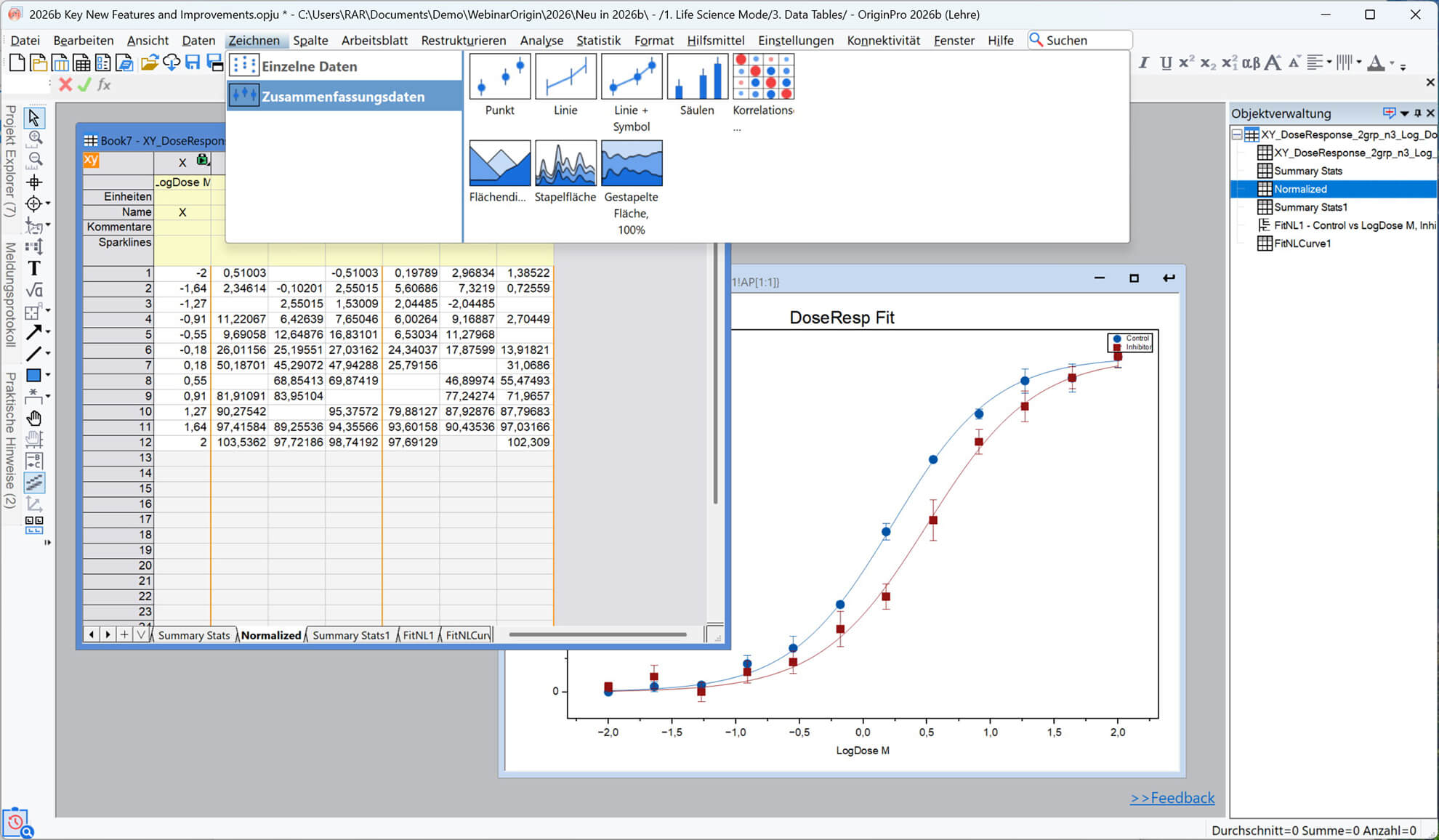Toggle pin on Objektverwaltung panel
The height and width of the screenshot is (840, 1439).
click(x=1417, y=113)
